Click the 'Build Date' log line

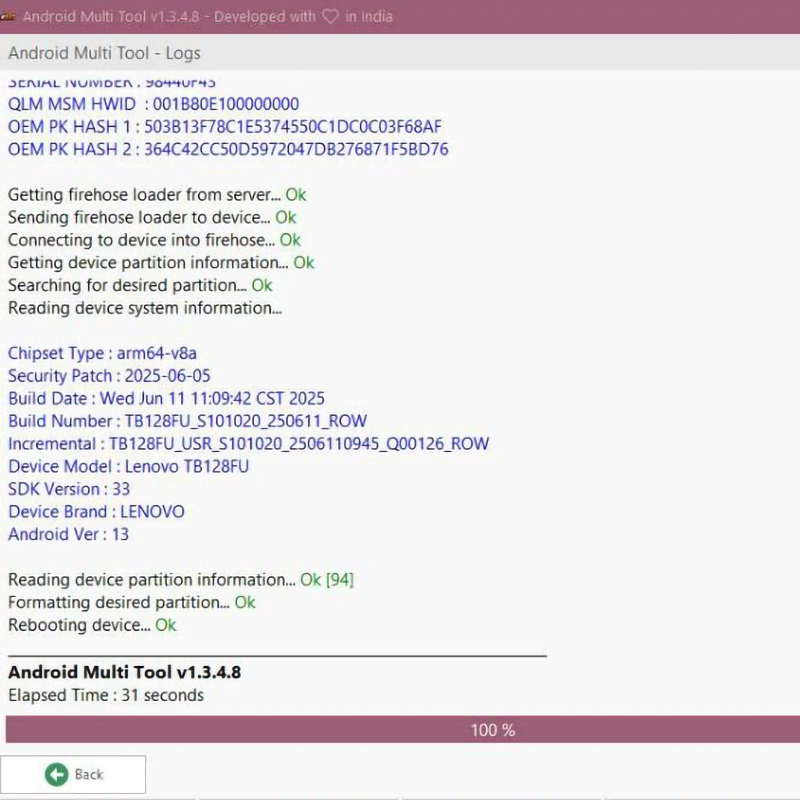pos(166,398)
